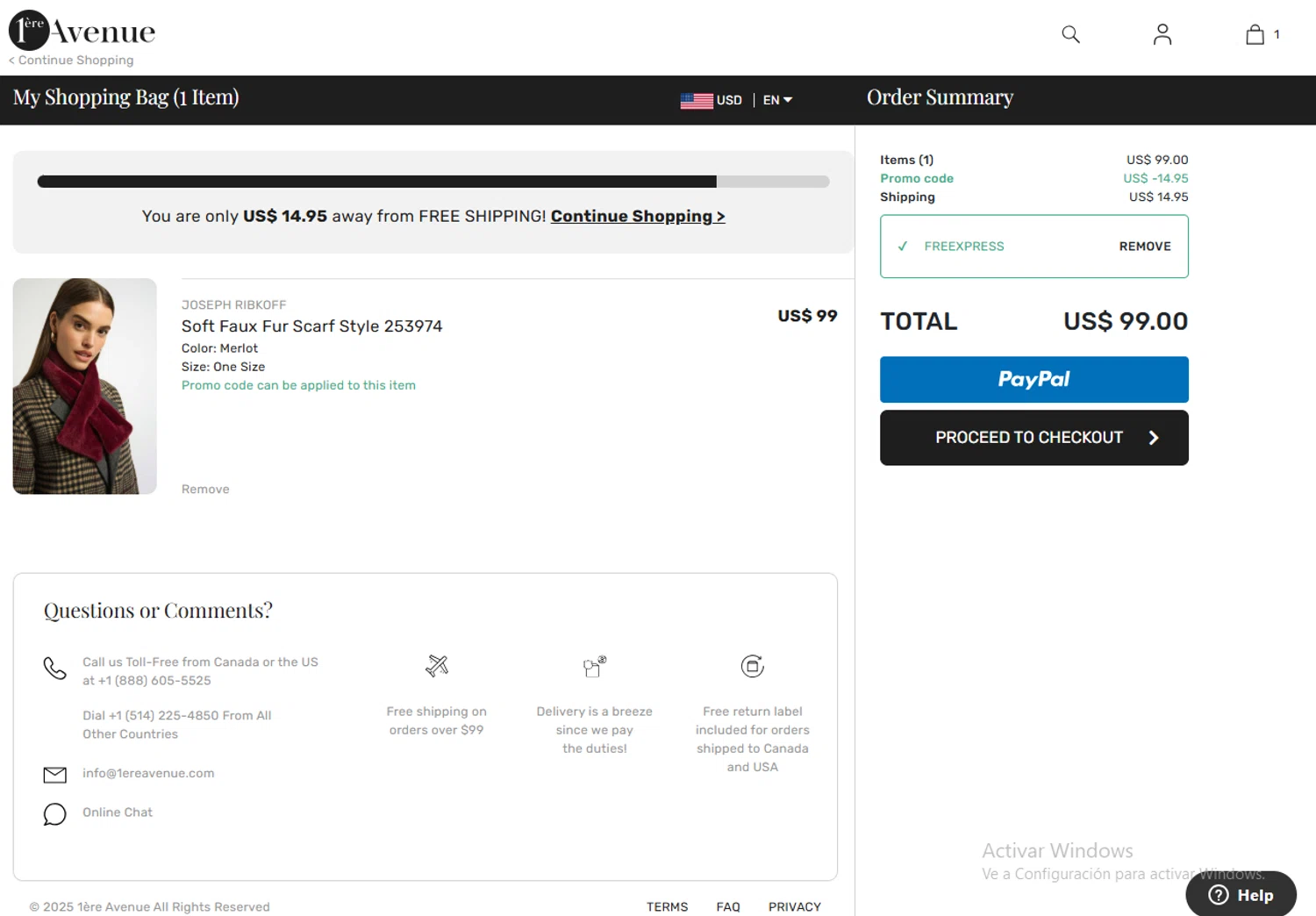This screenshot has height=916, width=1316.
Task: Click 'Free shipping on orders over $99' text
Action: (437, 721)
